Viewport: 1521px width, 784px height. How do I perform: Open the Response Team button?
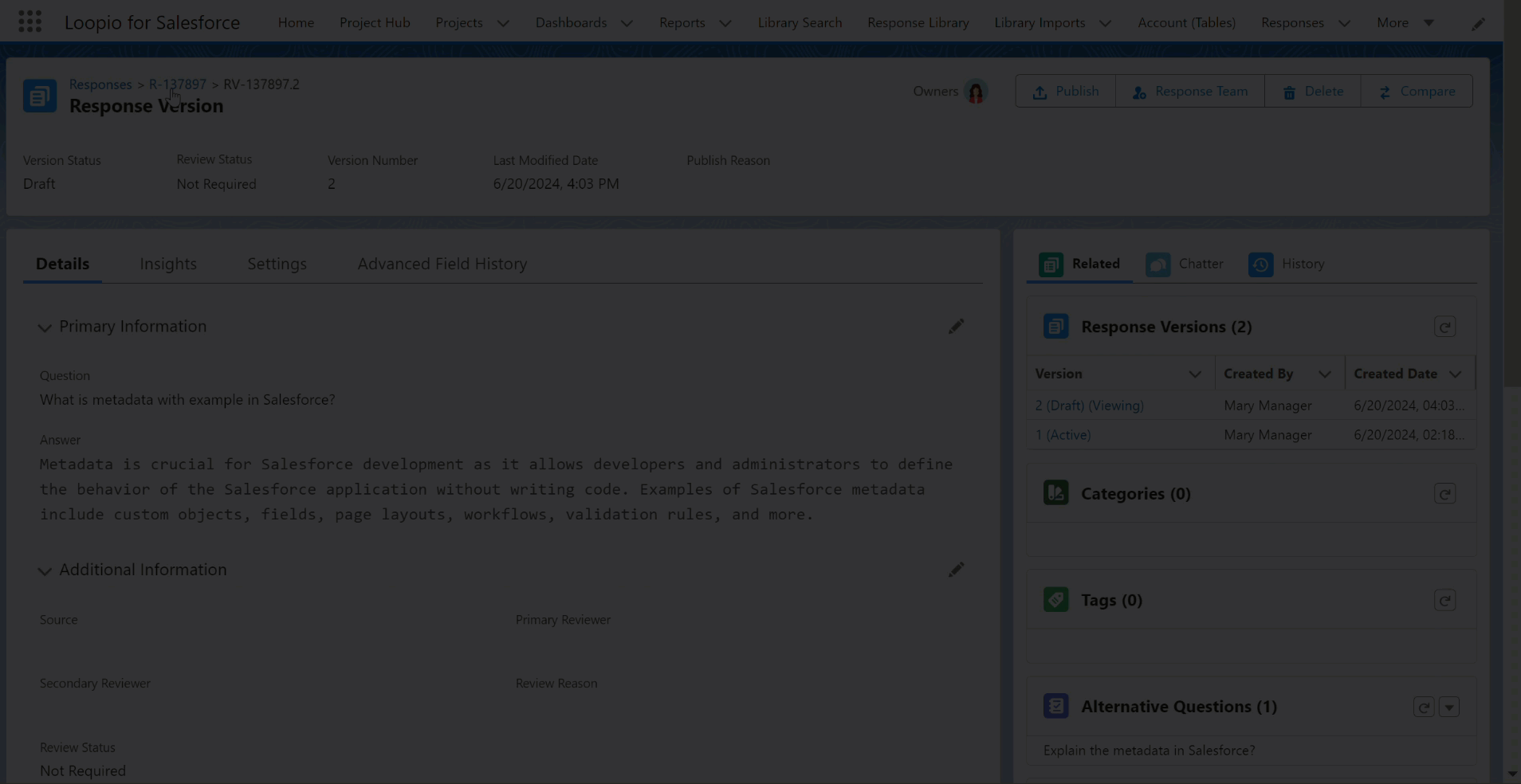(1189, 92)
